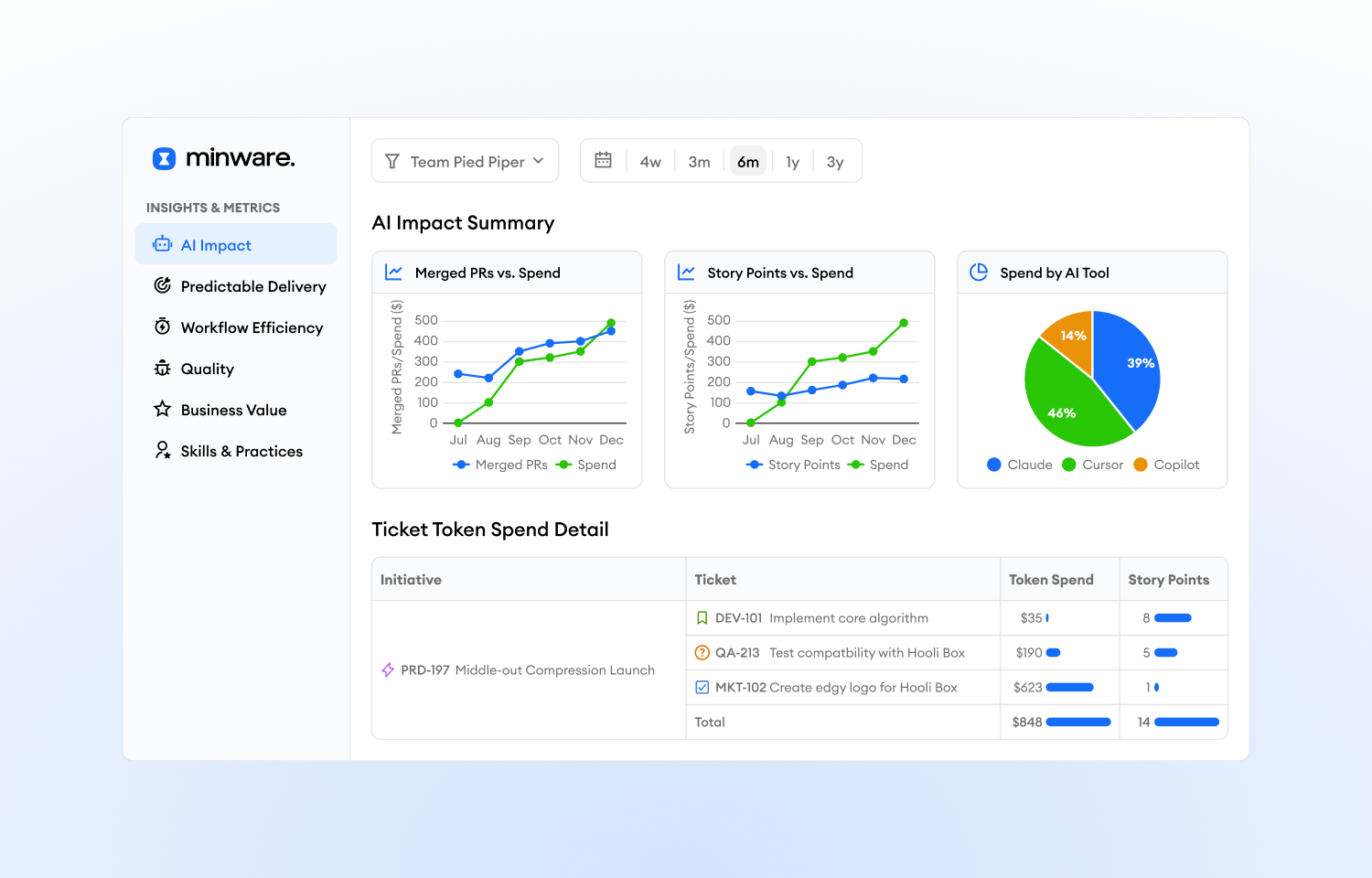Toggle Spend legend in Merged PRs chart

pyautogui.click(x=586, y=465)
